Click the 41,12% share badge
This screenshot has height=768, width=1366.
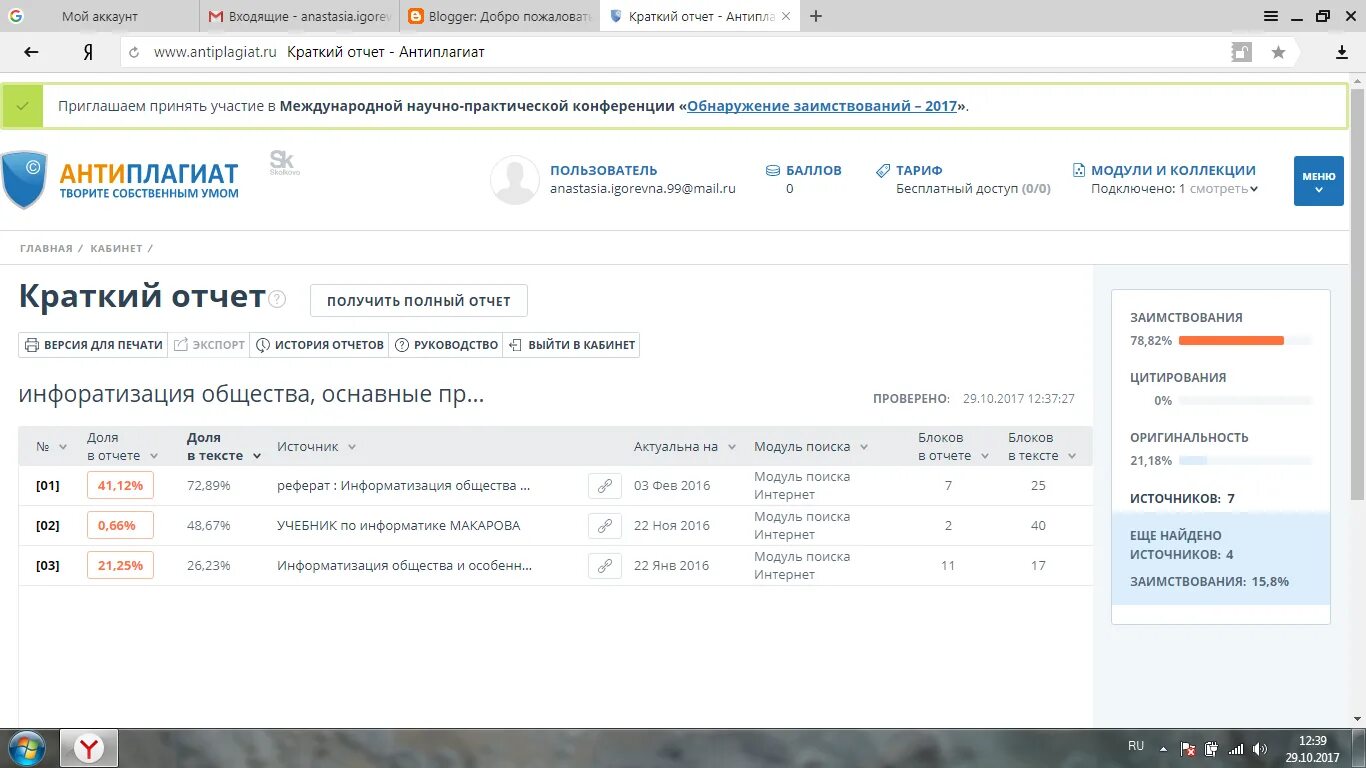coord(120,485)
